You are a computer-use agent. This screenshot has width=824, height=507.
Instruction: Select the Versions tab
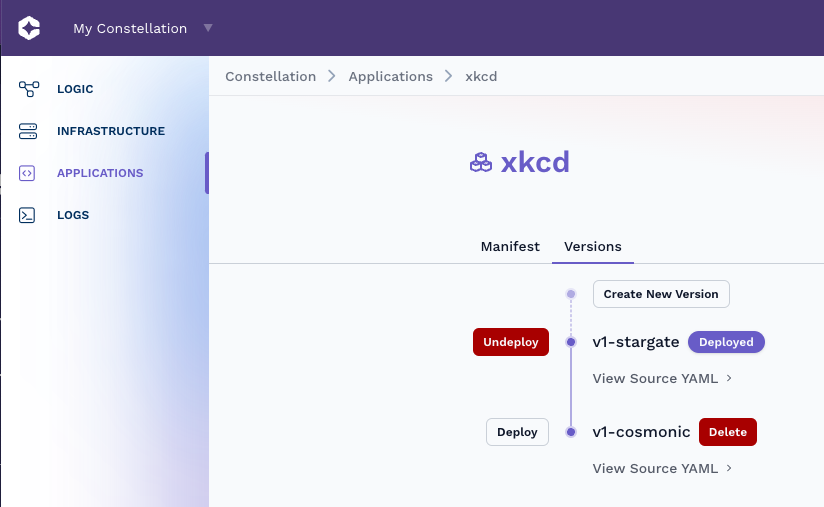pyautogui.click(x=593, y=246)
